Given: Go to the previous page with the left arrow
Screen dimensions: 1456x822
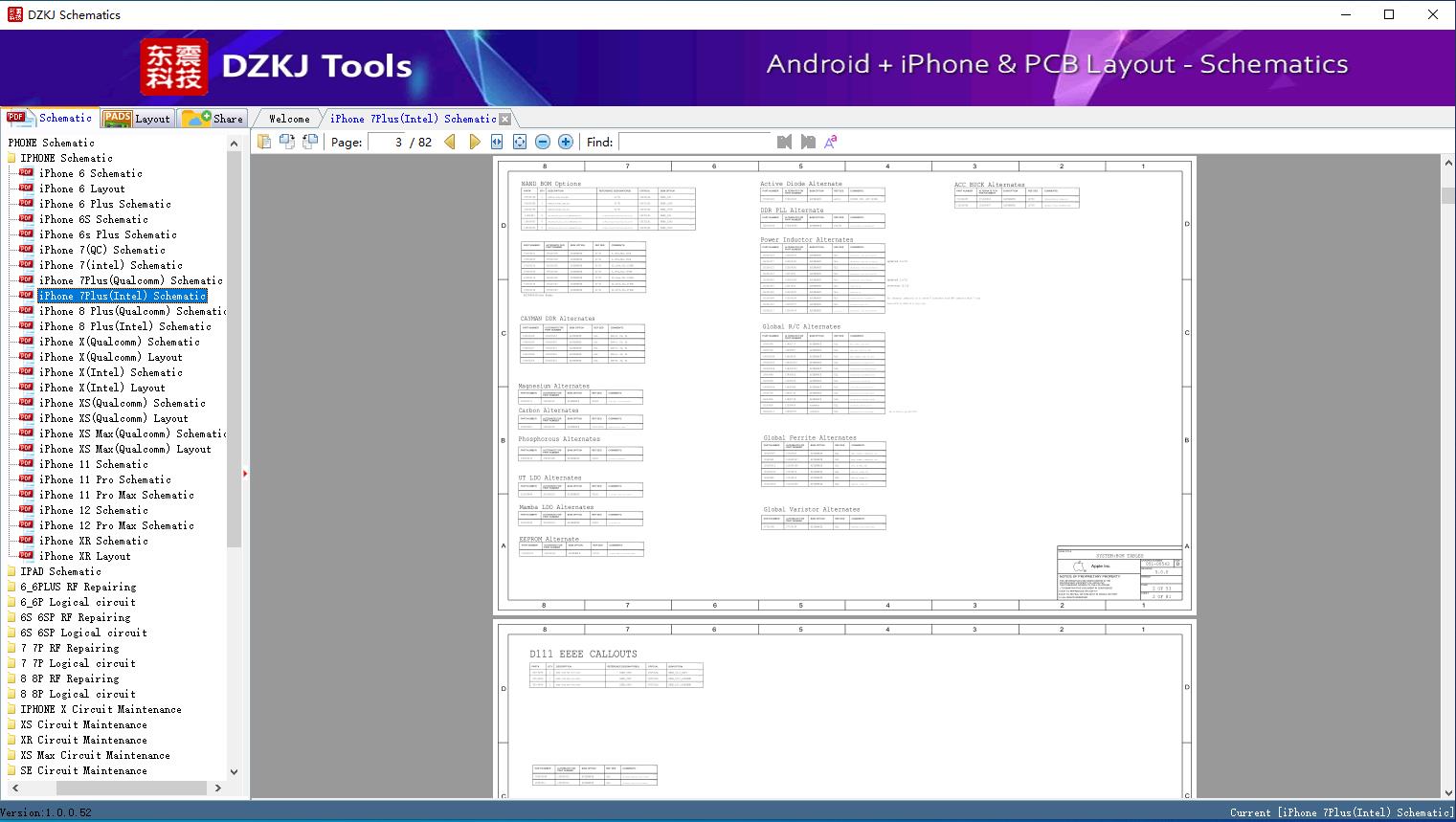Looking at the screenshot, I should coord(450,142).
